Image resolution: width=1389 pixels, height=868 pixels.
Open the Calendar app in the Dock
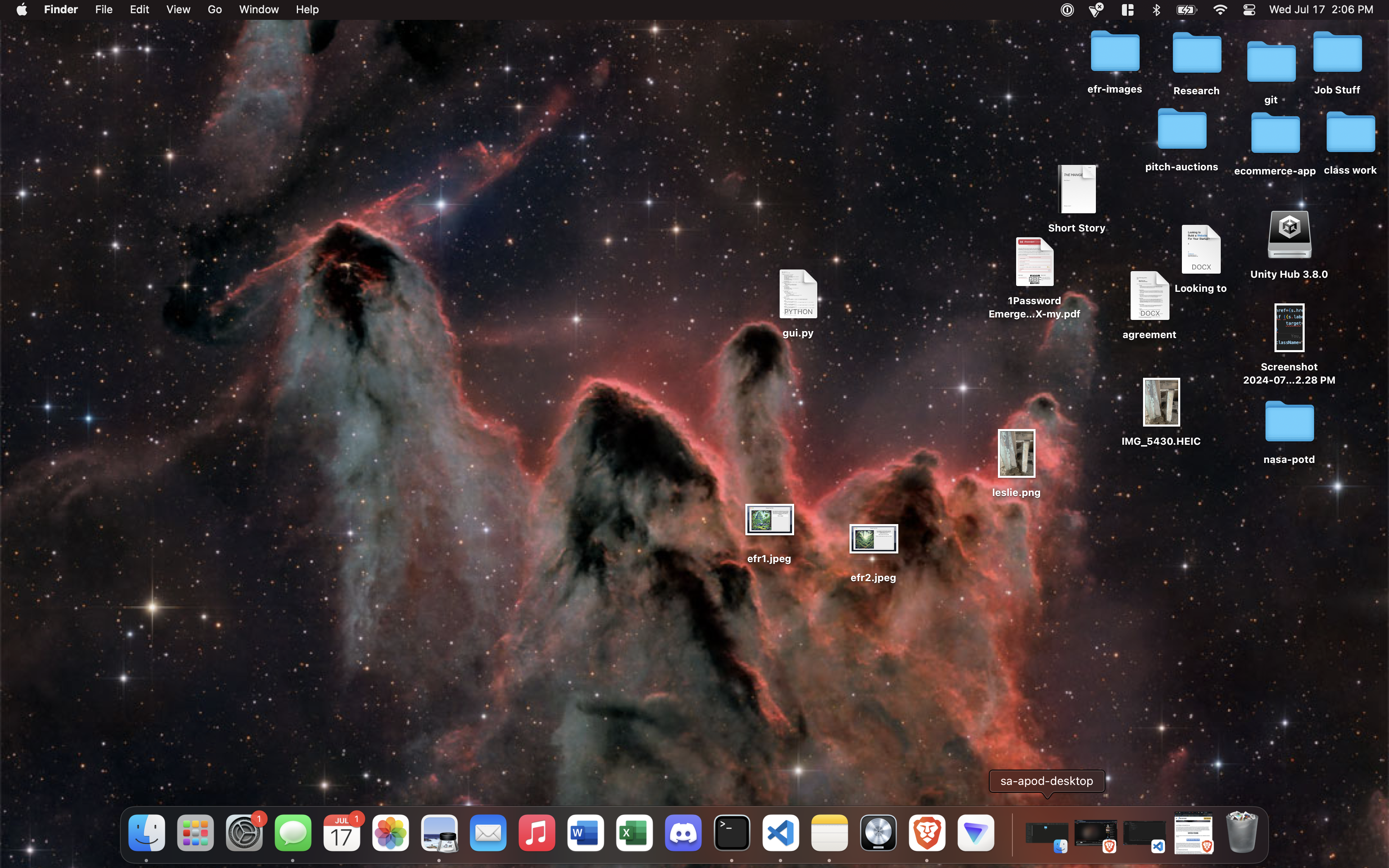pyautogui.click(x=341, y=832)
